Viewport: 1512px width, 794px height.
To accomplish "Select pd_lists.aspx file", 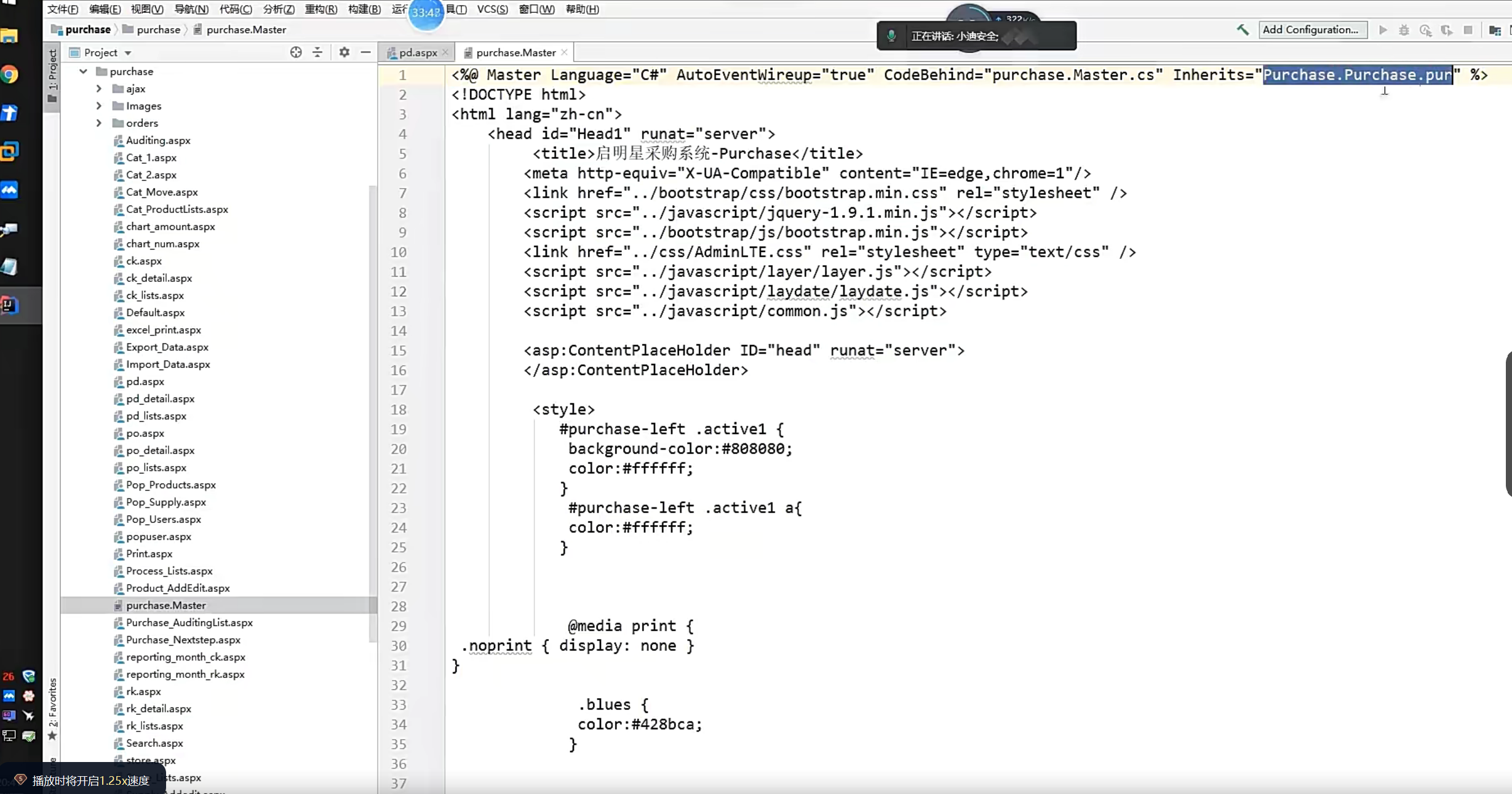I will point(156,416).
